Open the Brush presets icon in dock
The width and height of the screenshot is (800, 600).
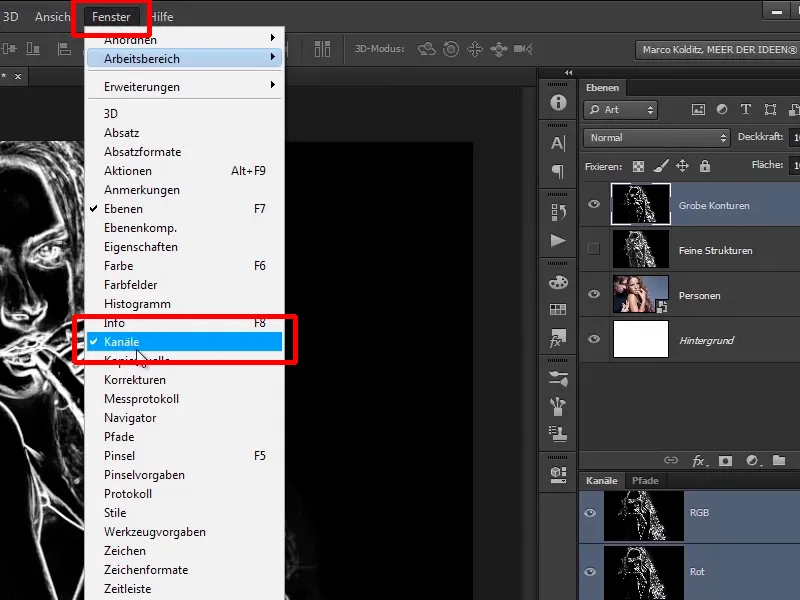(x=558, y=379)
